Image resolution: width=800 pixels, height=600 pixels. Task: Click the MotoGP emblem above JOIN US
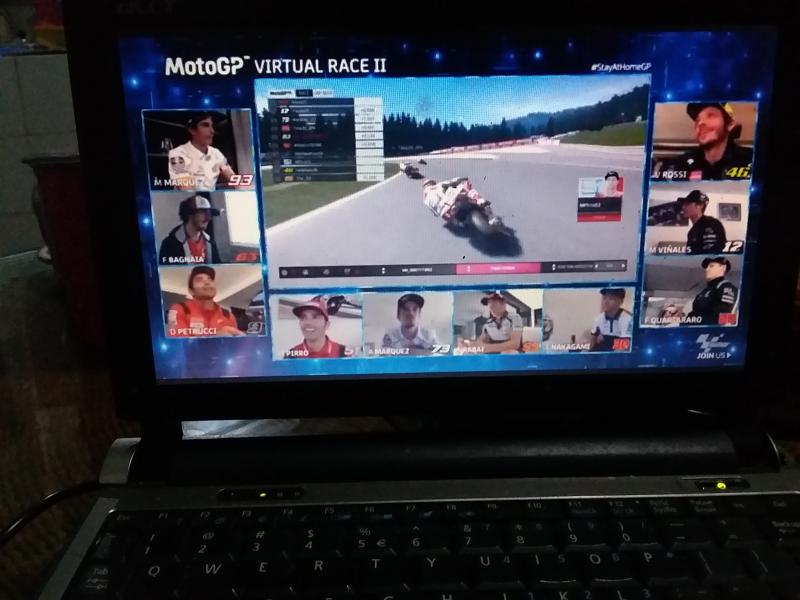tap(713, 341)
